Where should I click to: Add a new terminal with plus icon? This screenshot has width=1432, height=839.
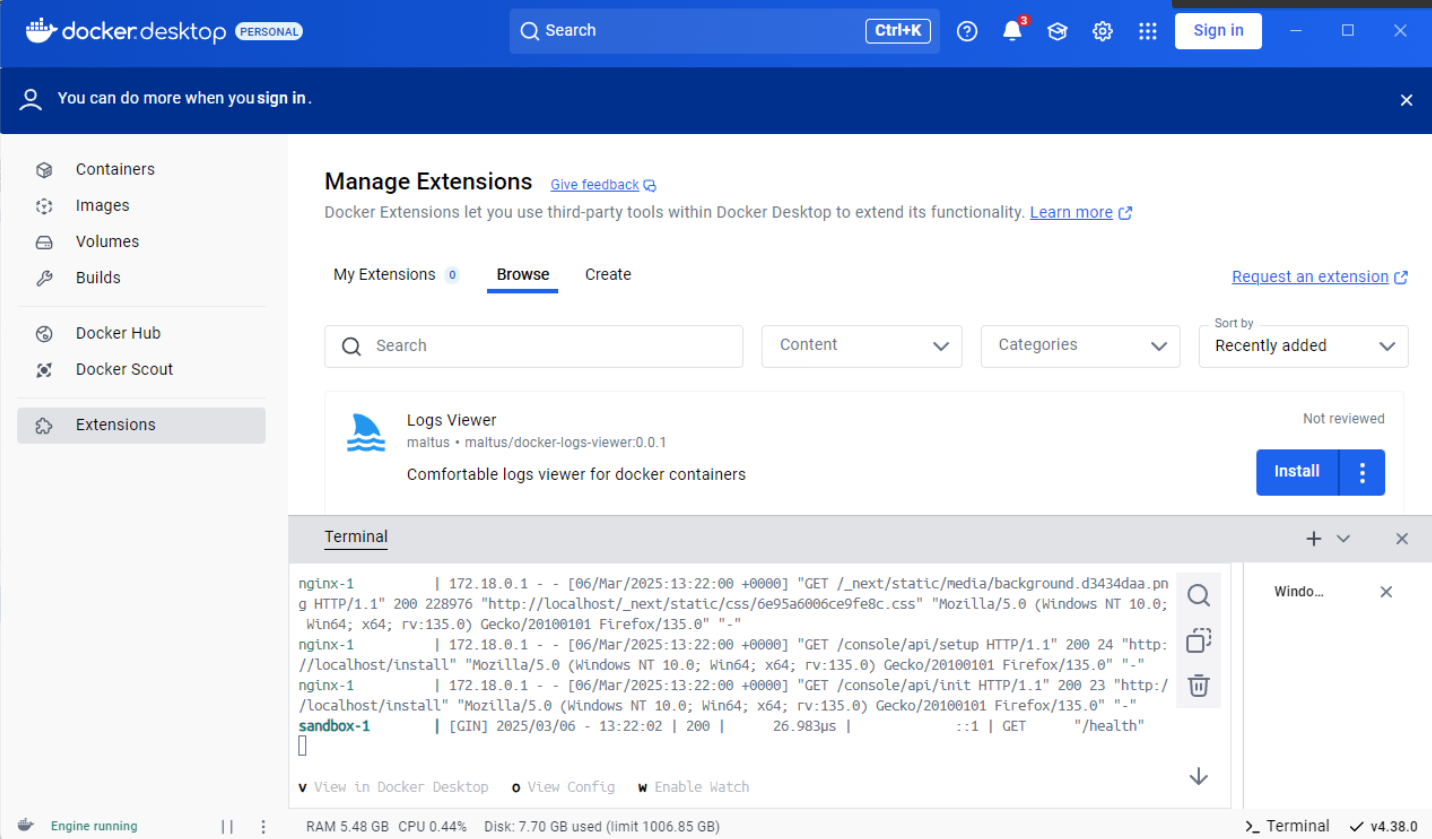(x=1314, y=539)
